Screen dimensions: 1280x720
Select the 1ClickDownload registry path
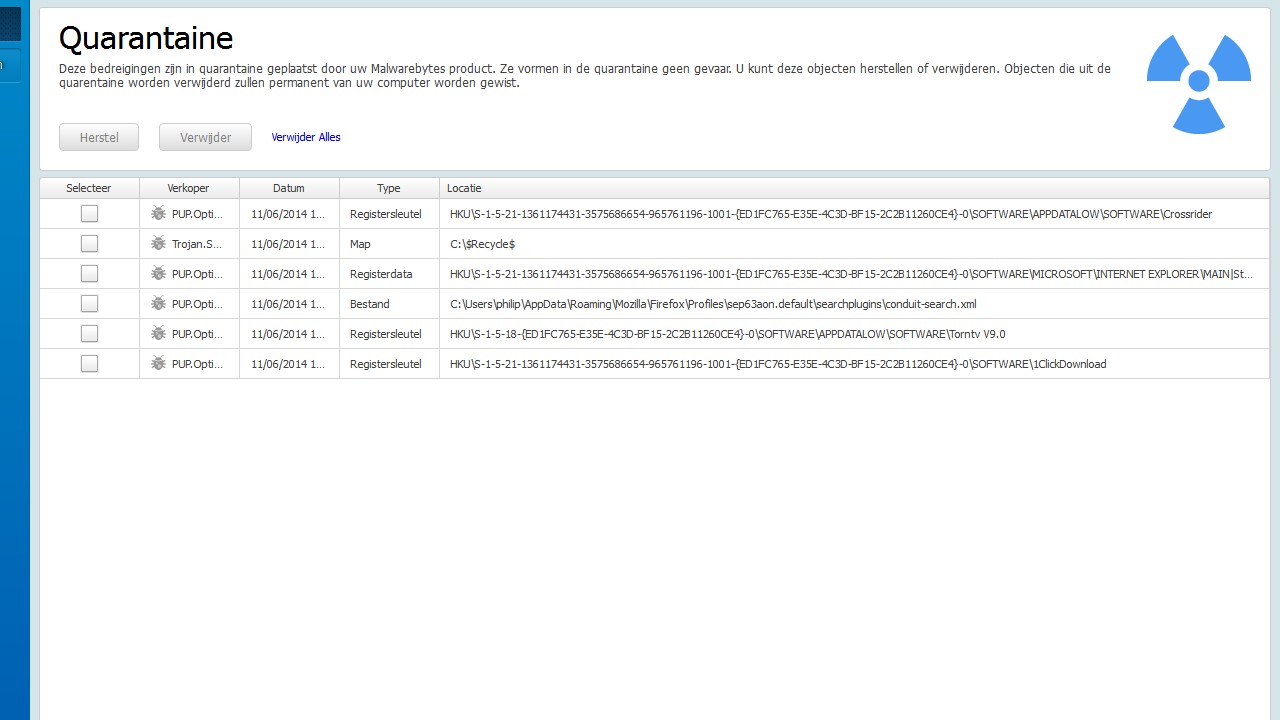[778, 364]
